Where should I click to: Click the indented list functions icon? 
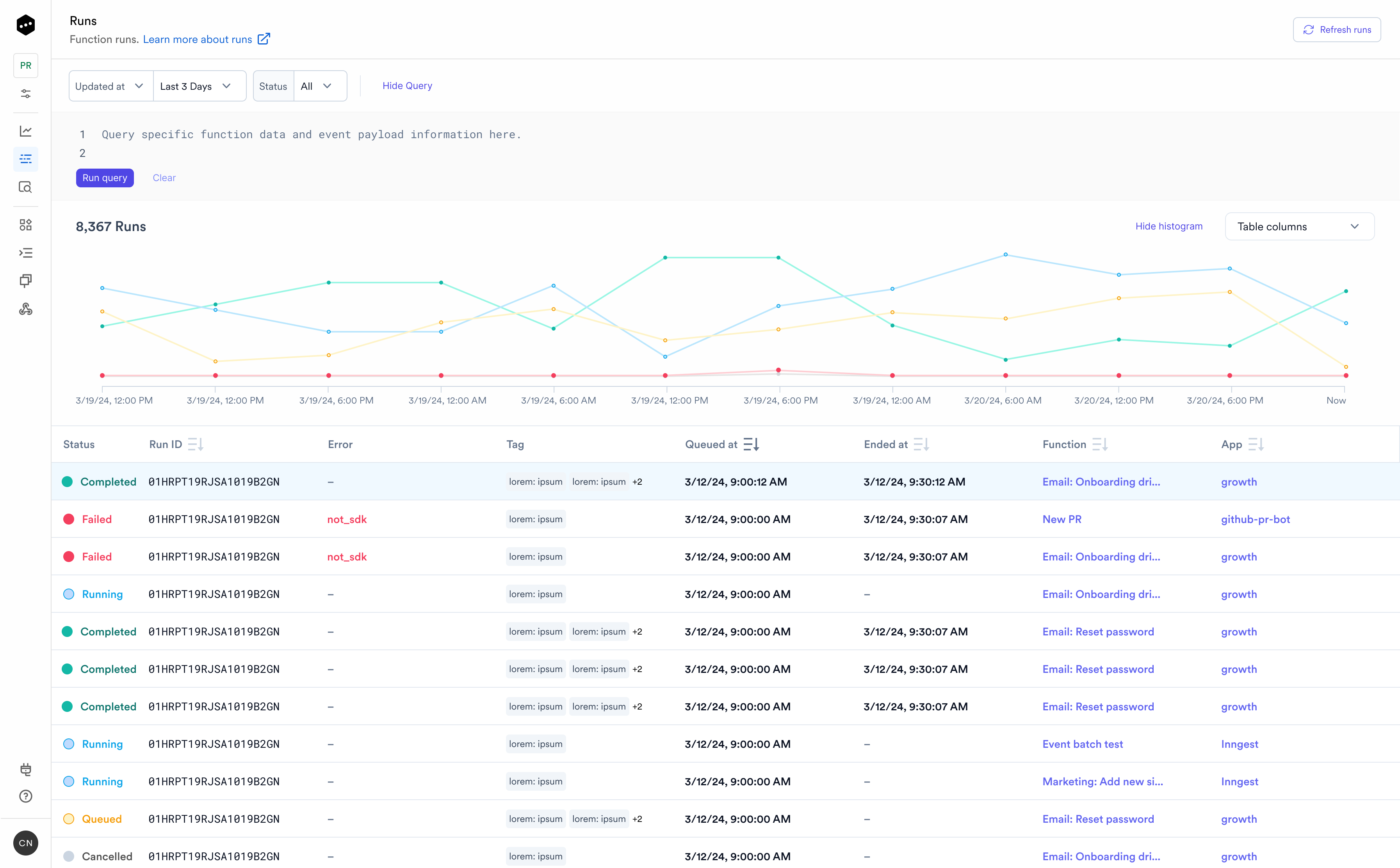click(25, 253)
